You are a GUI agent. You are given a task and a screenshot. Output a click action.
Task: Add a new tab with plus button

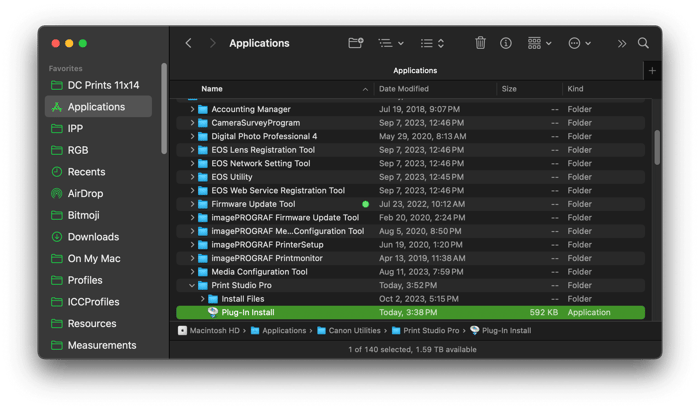click(652, 71)
